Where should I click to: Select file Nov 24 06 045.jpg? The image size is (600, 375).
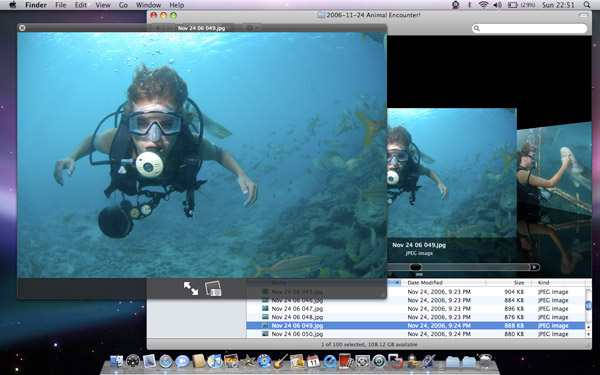[x=297, y=292]
